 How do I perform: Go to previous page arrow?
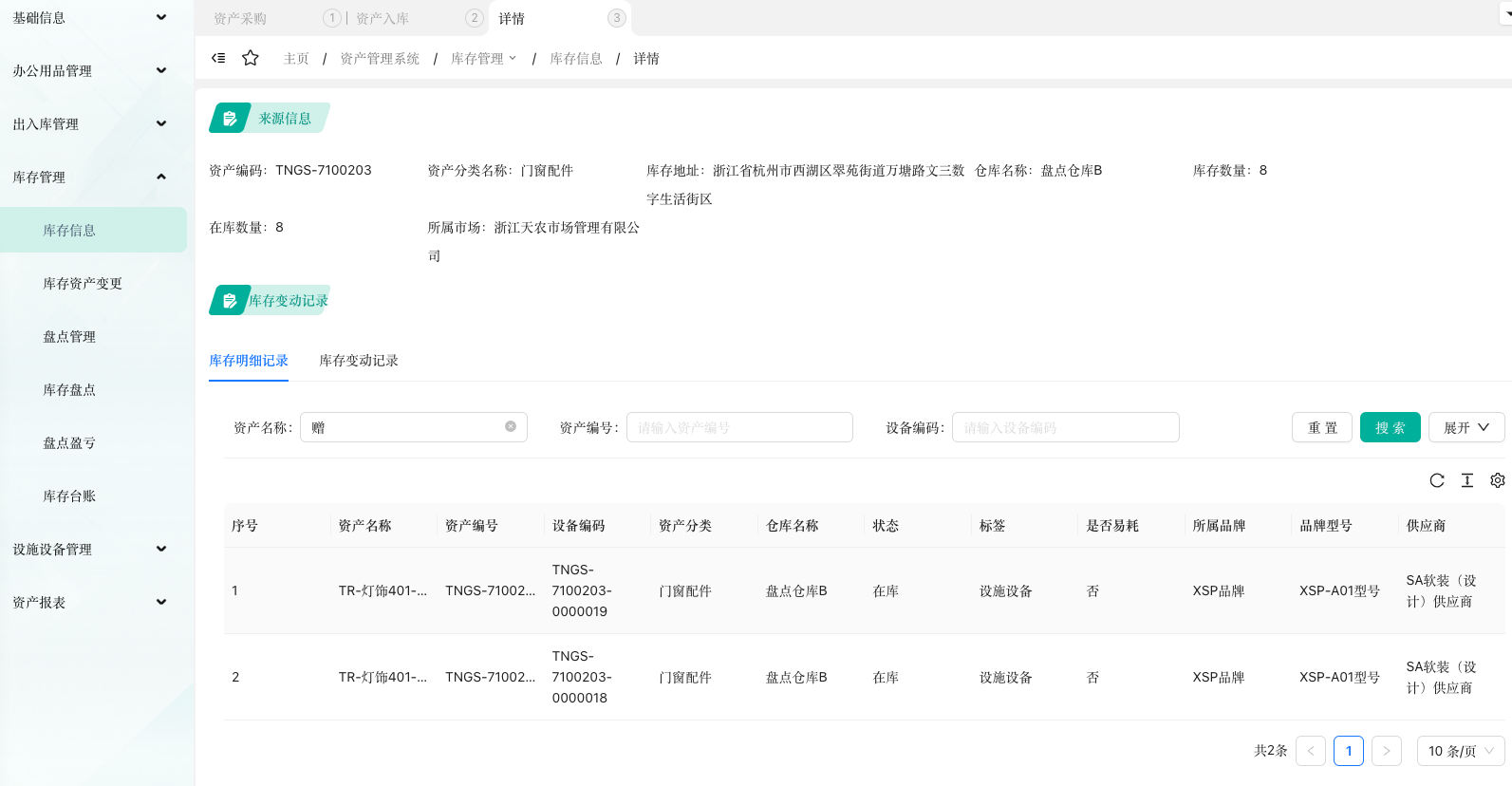pos(1311,751)
